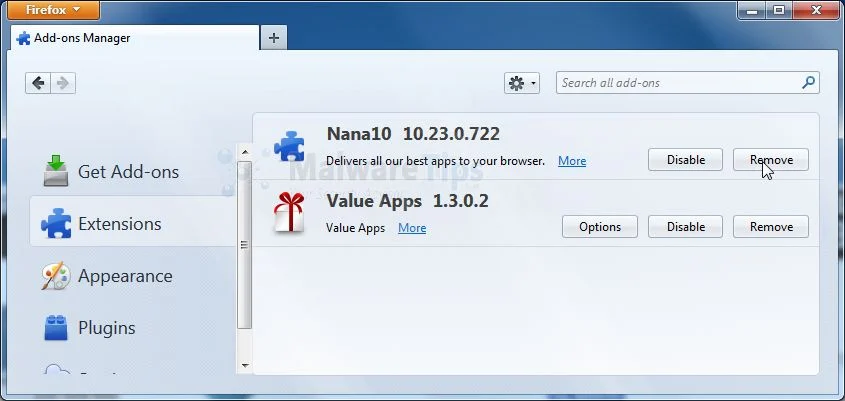Maximize the Firefox window

[x=778, y=10]
